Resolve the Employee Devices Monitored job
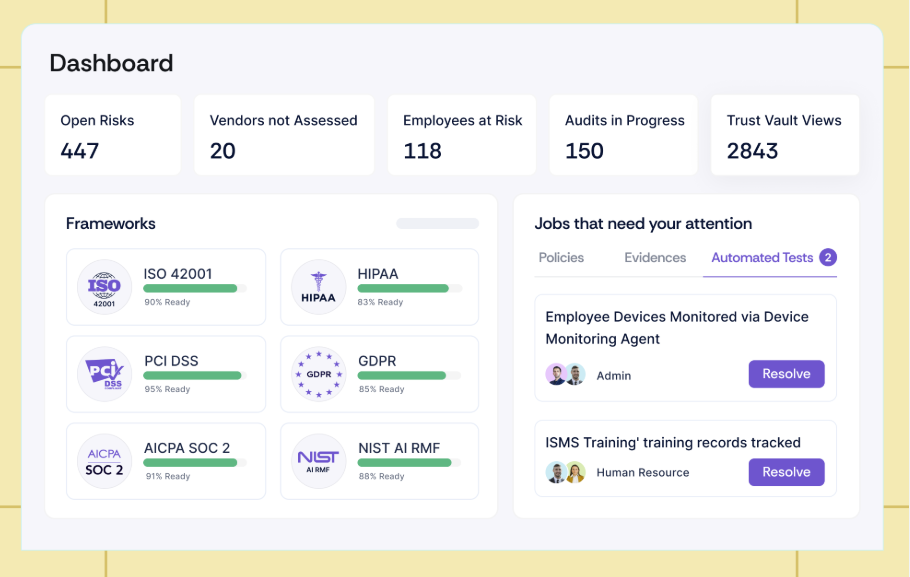Viewport: 910px width, 577px height. point(786,374)
